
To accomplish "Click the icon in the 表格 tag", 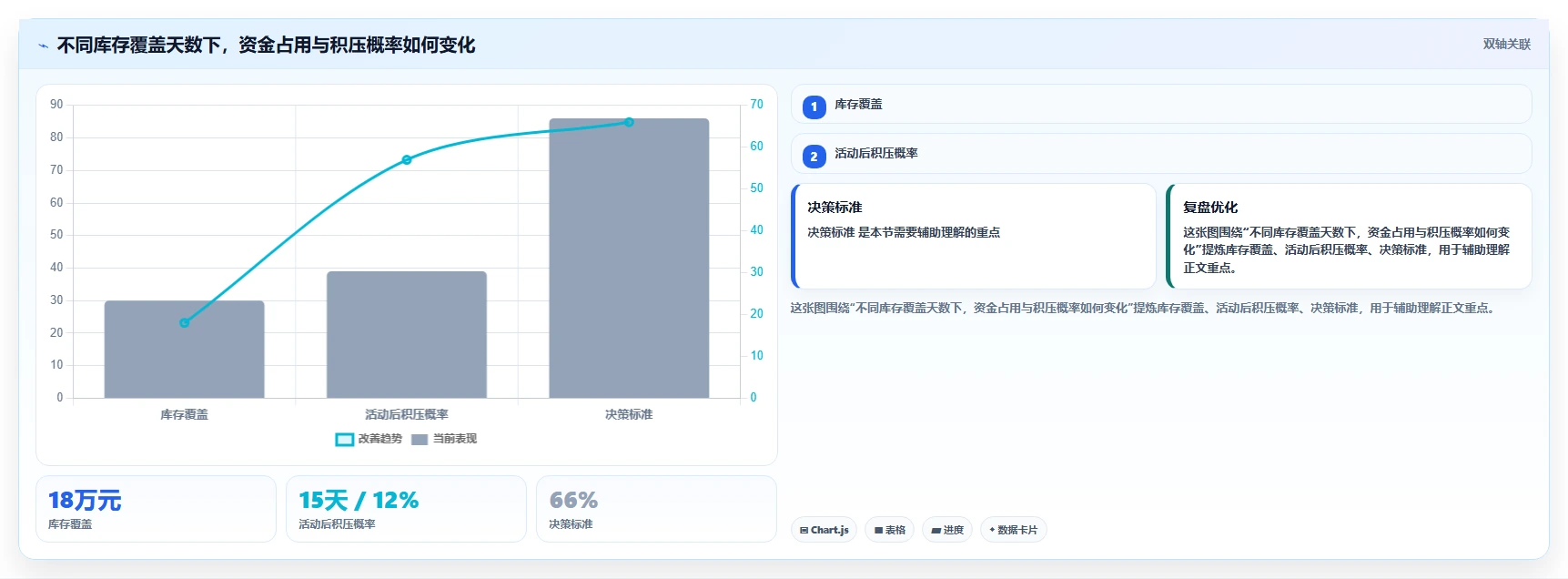I will [878, 530].
